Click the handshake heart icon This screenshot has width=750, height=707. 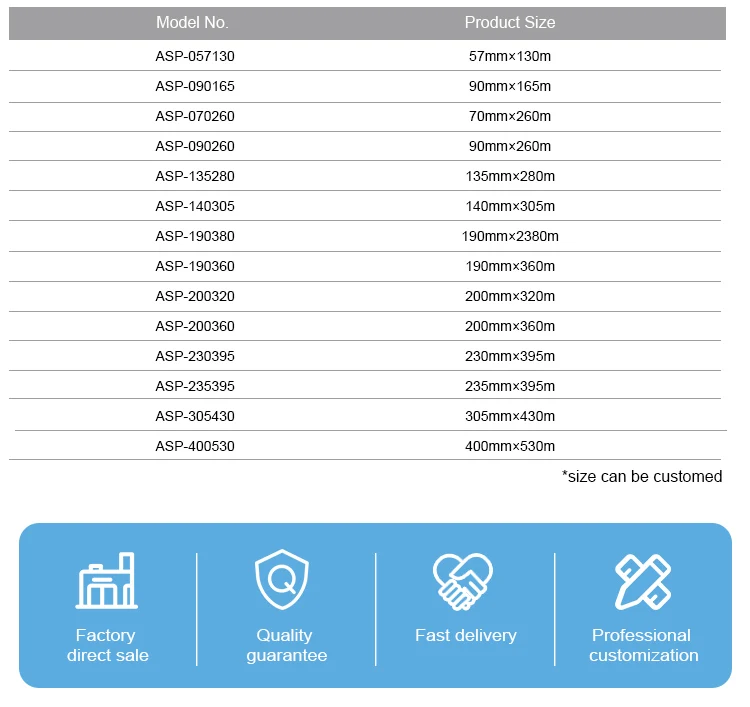coord(463,582)
